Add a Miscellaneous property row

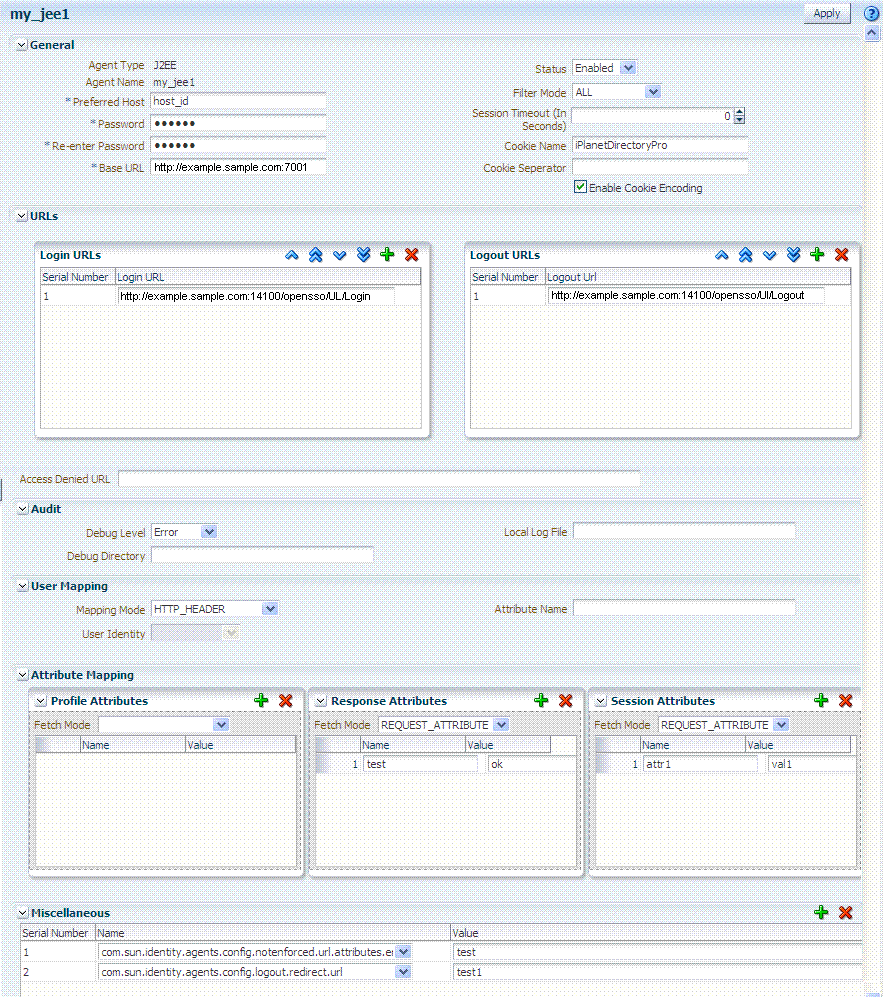[x=821, y=912]
